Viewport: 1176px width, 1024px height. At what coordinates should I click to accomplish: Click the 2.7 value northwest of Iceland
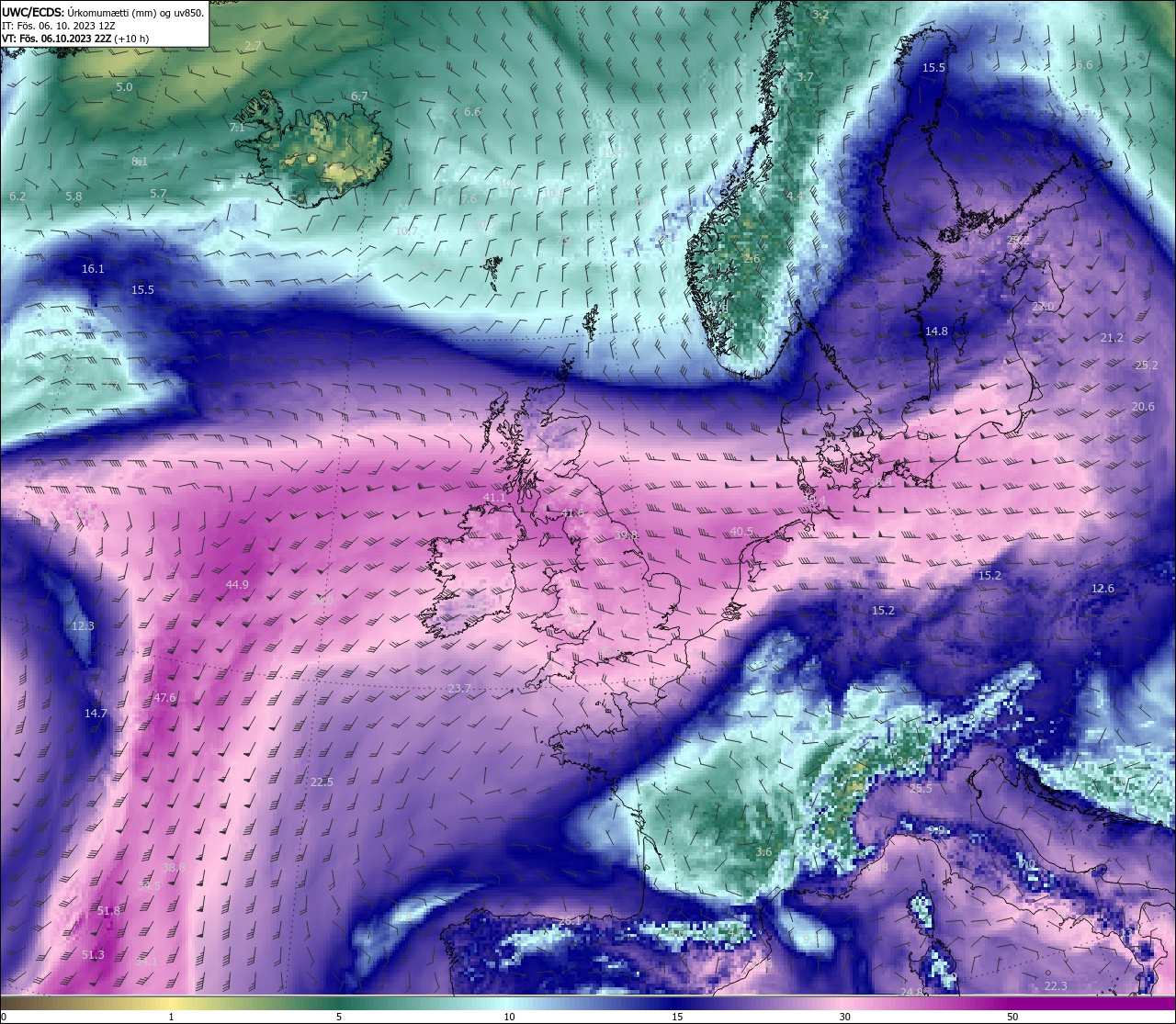[x=254, y=45]
